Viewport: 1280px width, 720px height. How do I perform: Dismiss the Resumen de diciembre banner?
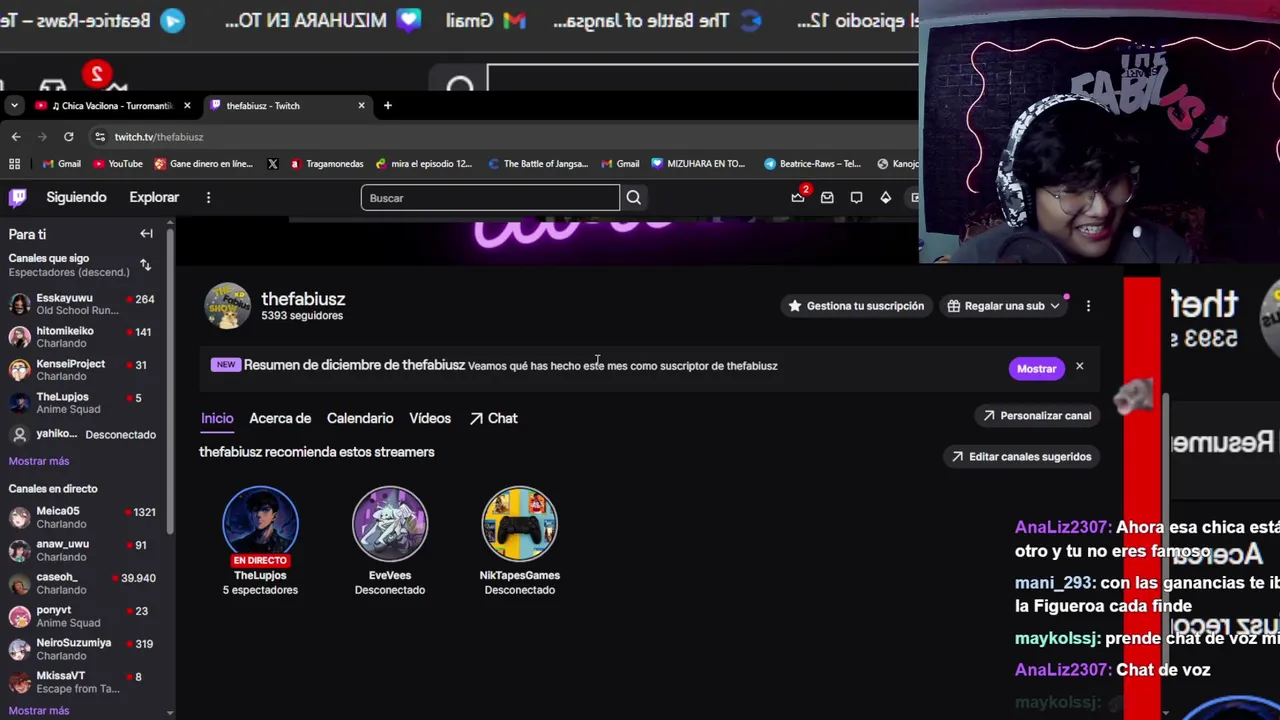1079,367
